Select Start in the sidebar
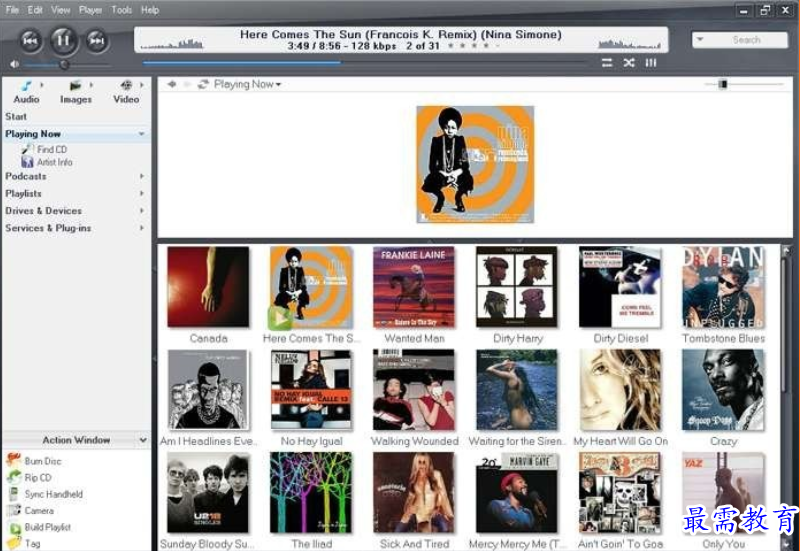805x551 pixels. [16, 117]
